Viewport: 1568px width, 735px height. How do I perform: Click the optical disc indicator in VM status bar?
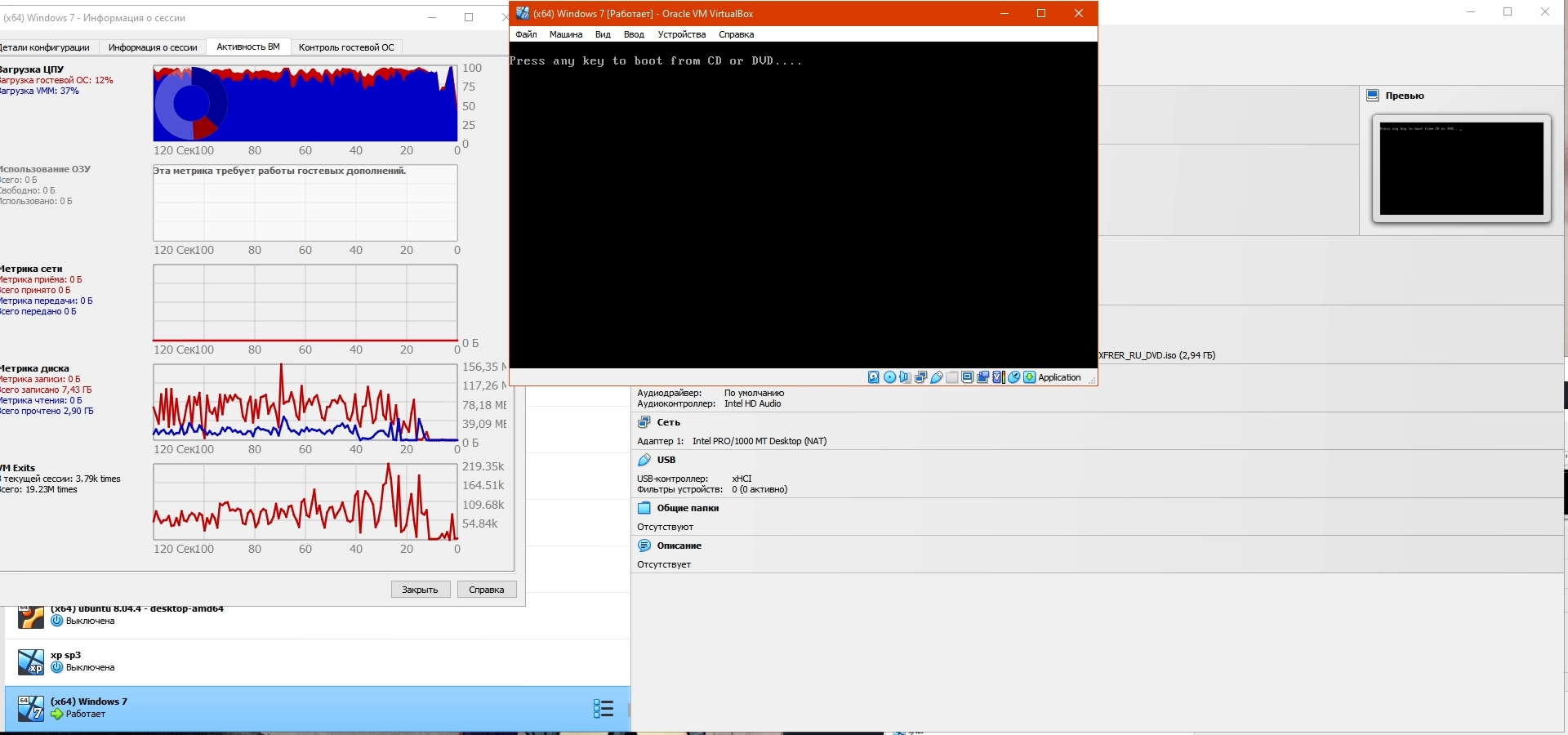pyautogui.click(x=889, y=377)
